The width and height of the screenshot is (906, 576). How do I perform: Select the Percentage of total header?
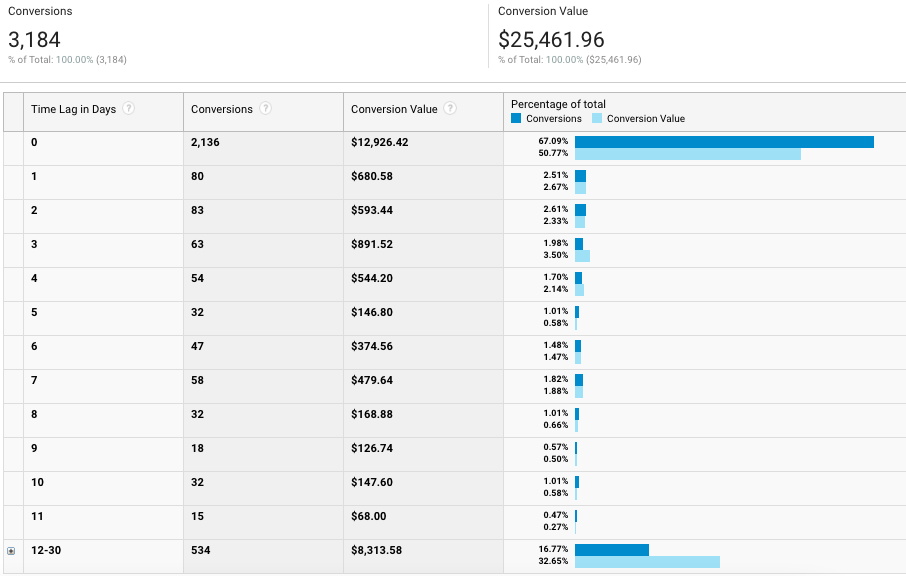pyautogui.click(x=558, y=104)
